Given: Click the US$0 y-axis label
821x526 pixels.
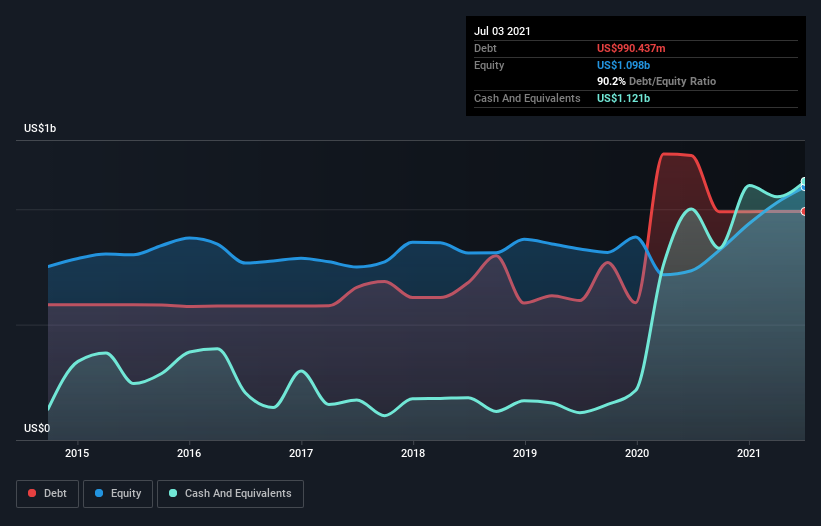Looking at the screenshot, I should pyautogui.click(x=37, y=429).
